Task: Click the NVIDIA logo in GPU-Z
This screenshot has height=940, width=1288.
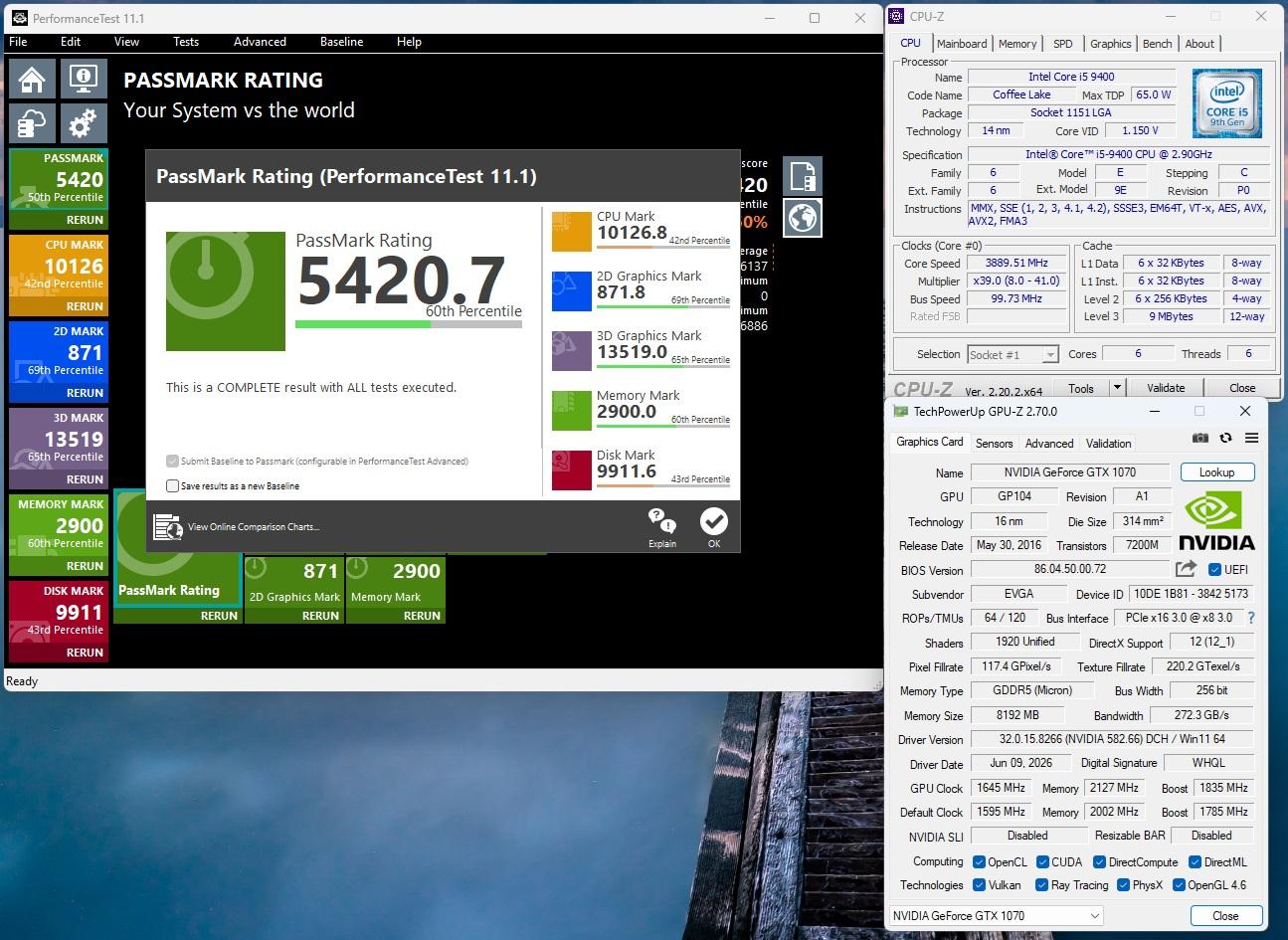Action: pos(1216,521)
